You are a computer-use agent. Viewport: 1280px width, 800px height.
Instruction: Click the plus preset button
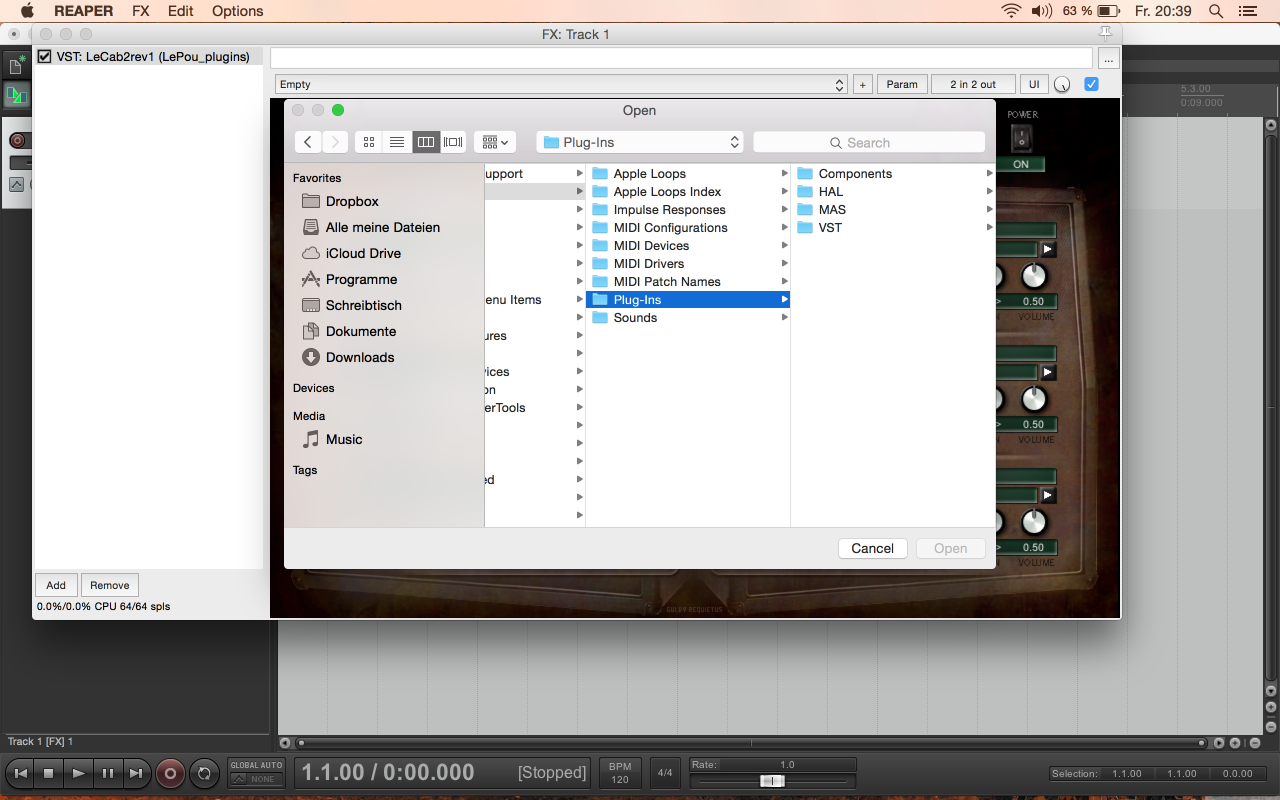862,85
